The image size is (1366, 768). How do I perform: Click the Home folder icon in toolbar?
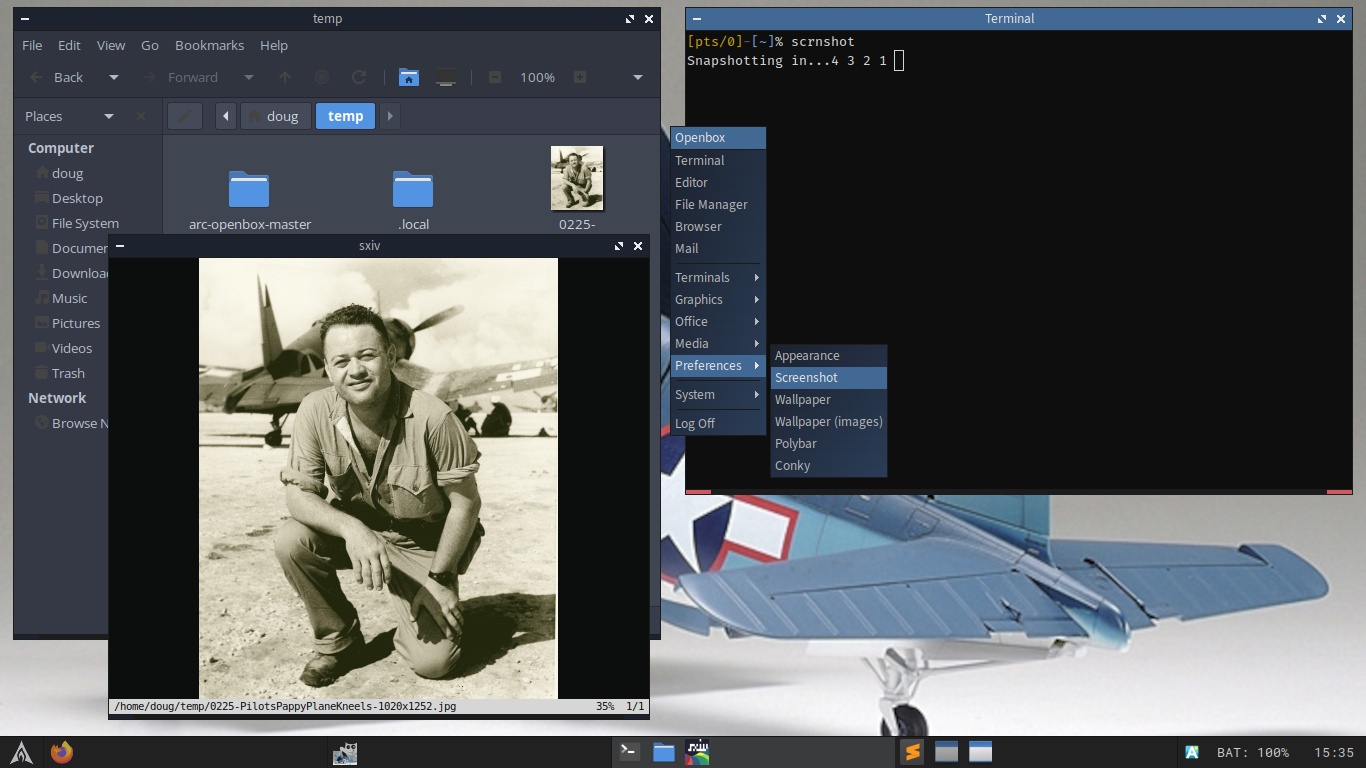pos(408,77)
